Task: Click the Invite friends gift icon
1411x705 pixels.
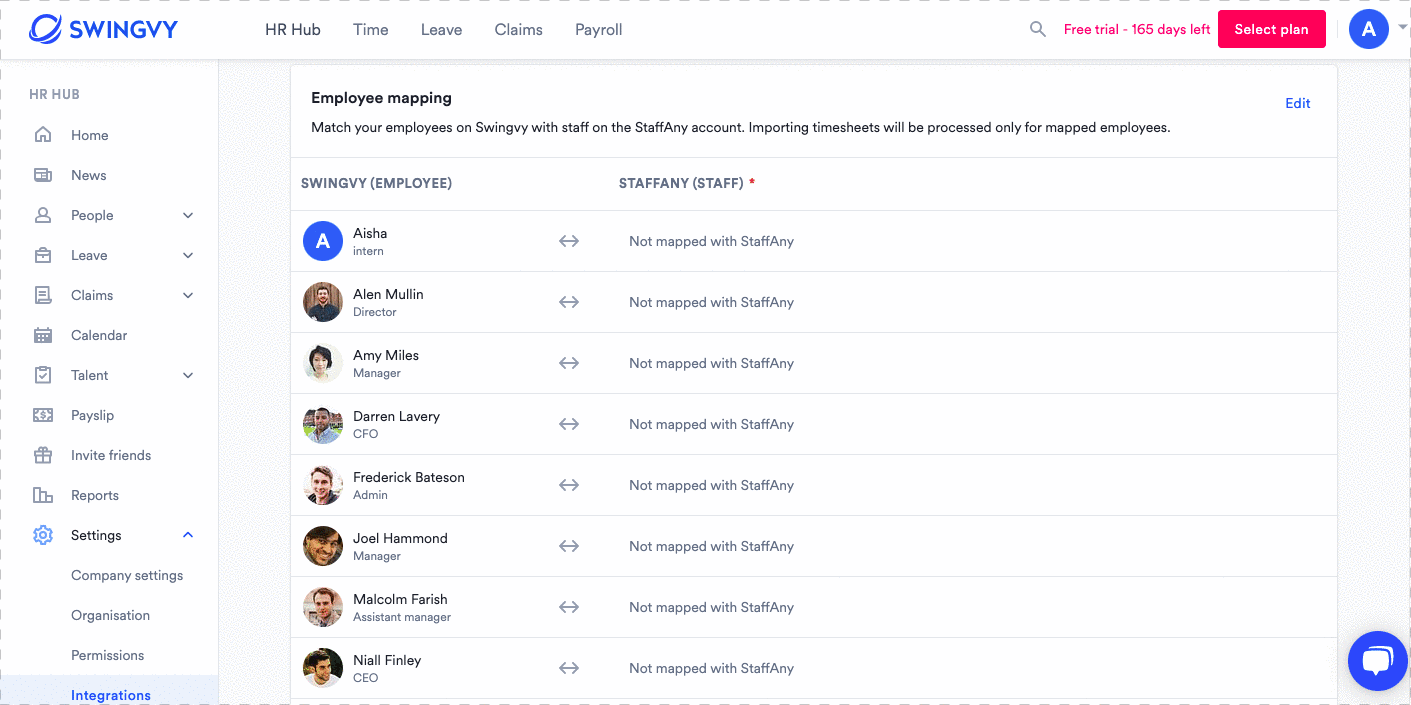Action: point(43,455)
